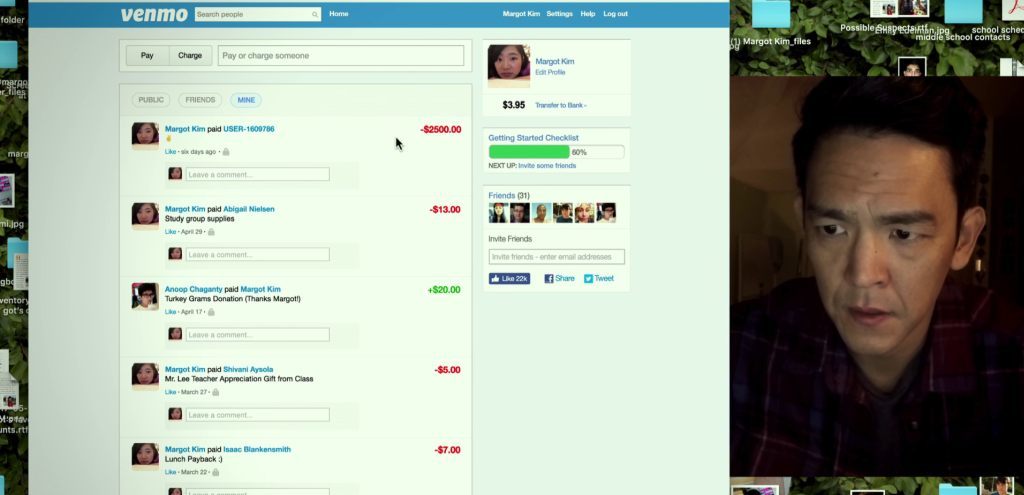The image size is (1024, 495).
Task: Click Facebook Like 22k button
Action: click(509, 279)
